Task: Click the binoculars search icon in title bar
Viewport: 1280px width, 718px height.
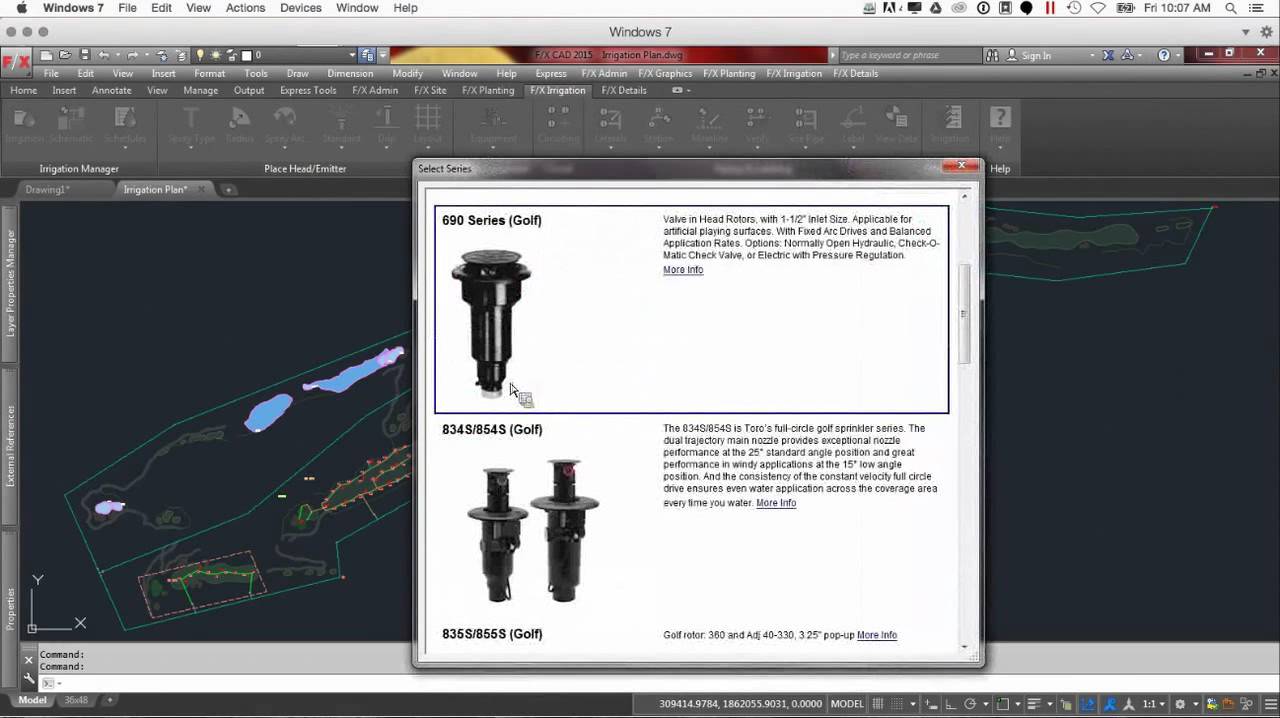Action: (x=994, y=55)
